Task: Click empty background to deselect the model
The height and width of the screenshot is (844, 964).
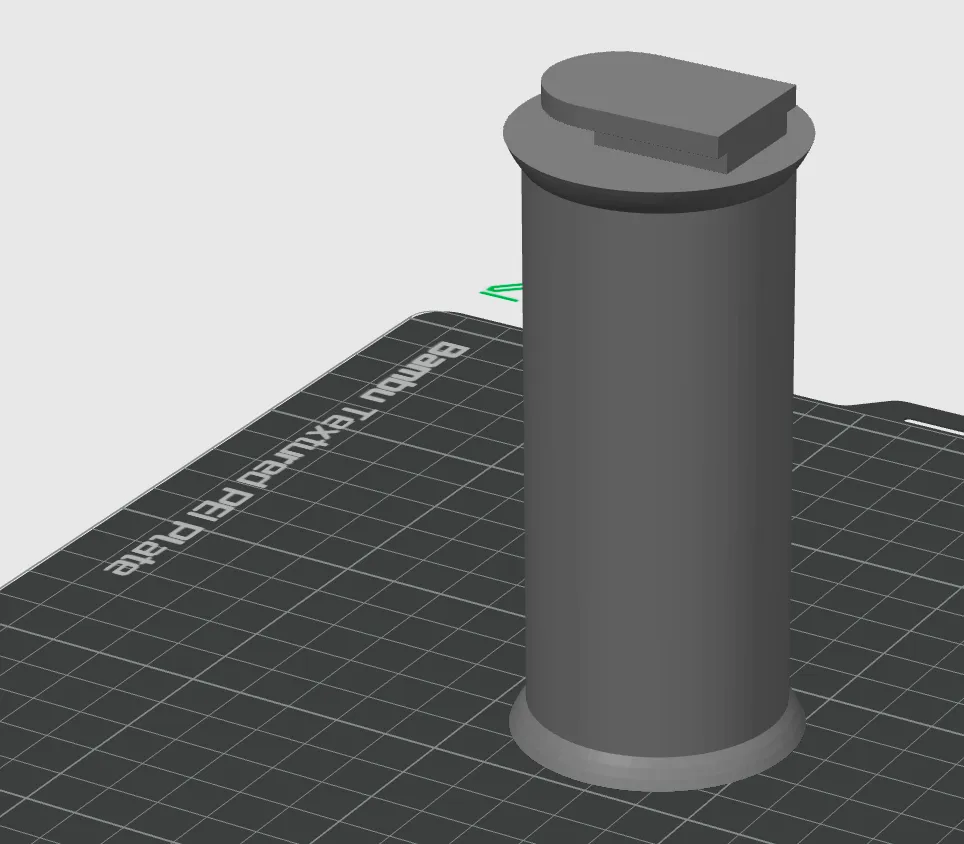Action: (x=150, y=150)
